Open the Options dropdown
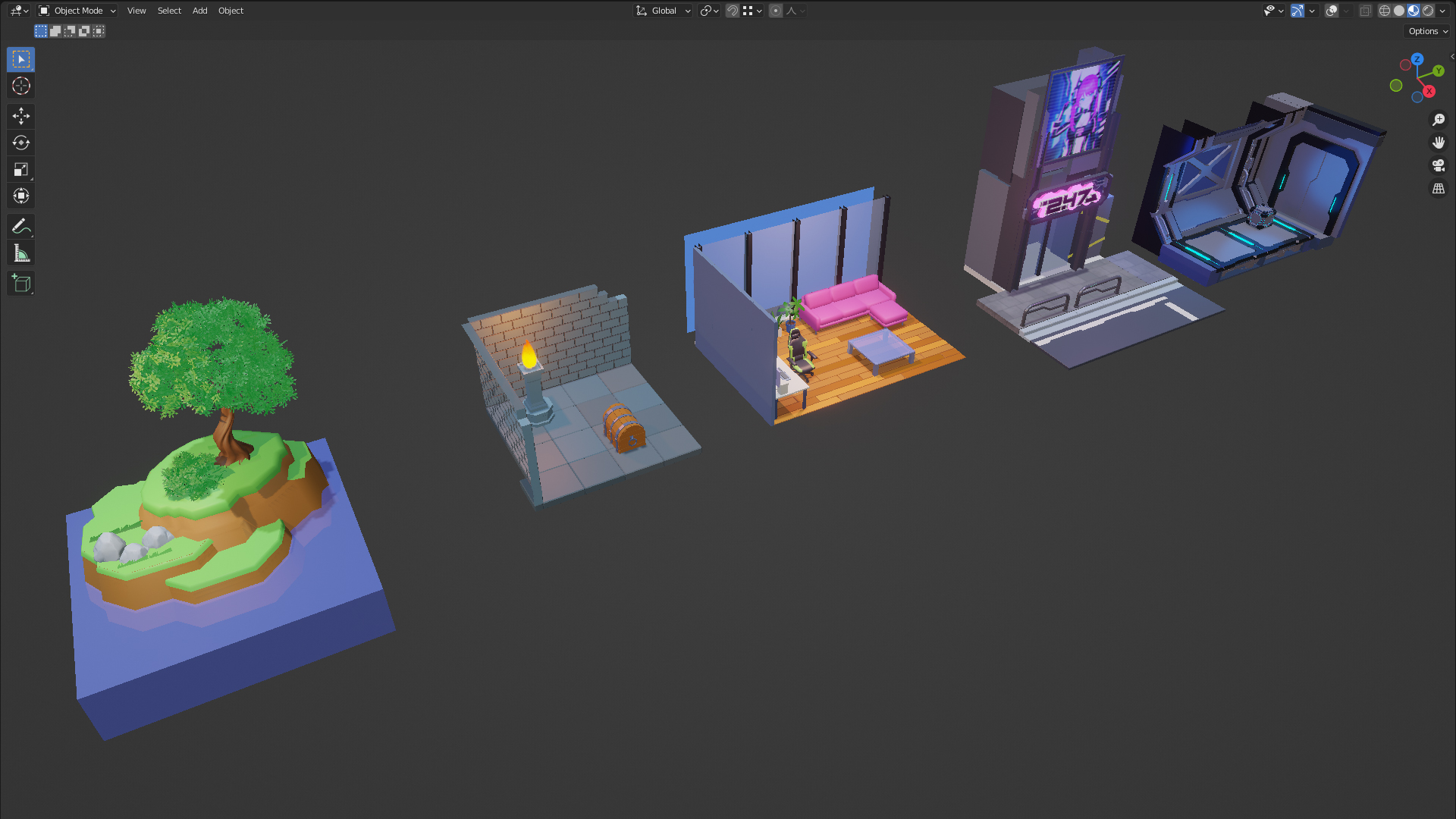 click(x=1428, y=31)
